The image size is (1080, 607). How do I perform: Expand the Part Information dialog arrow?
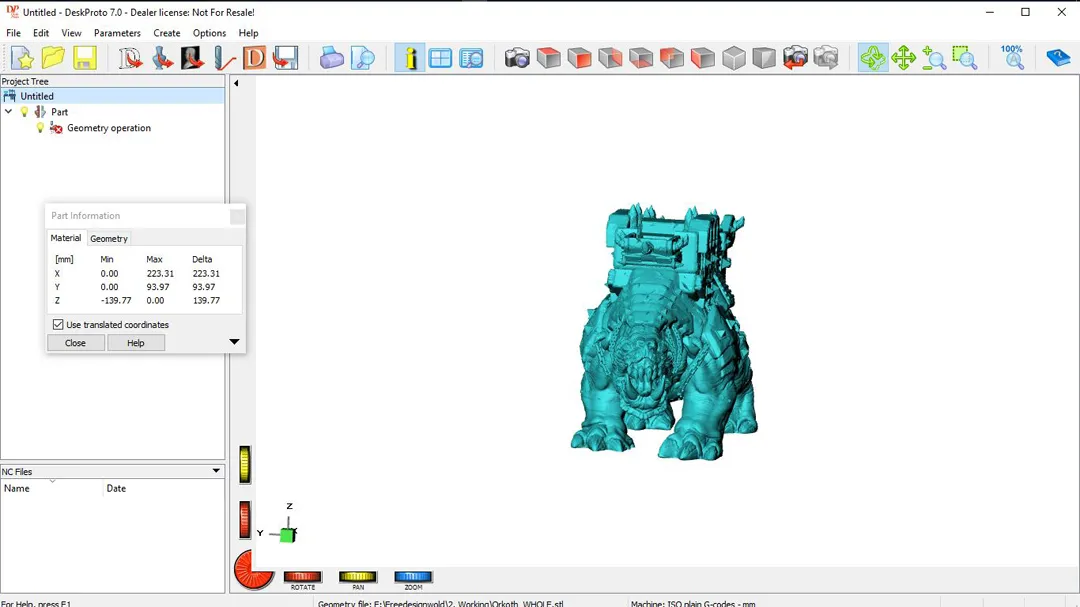tap(234, 342)
